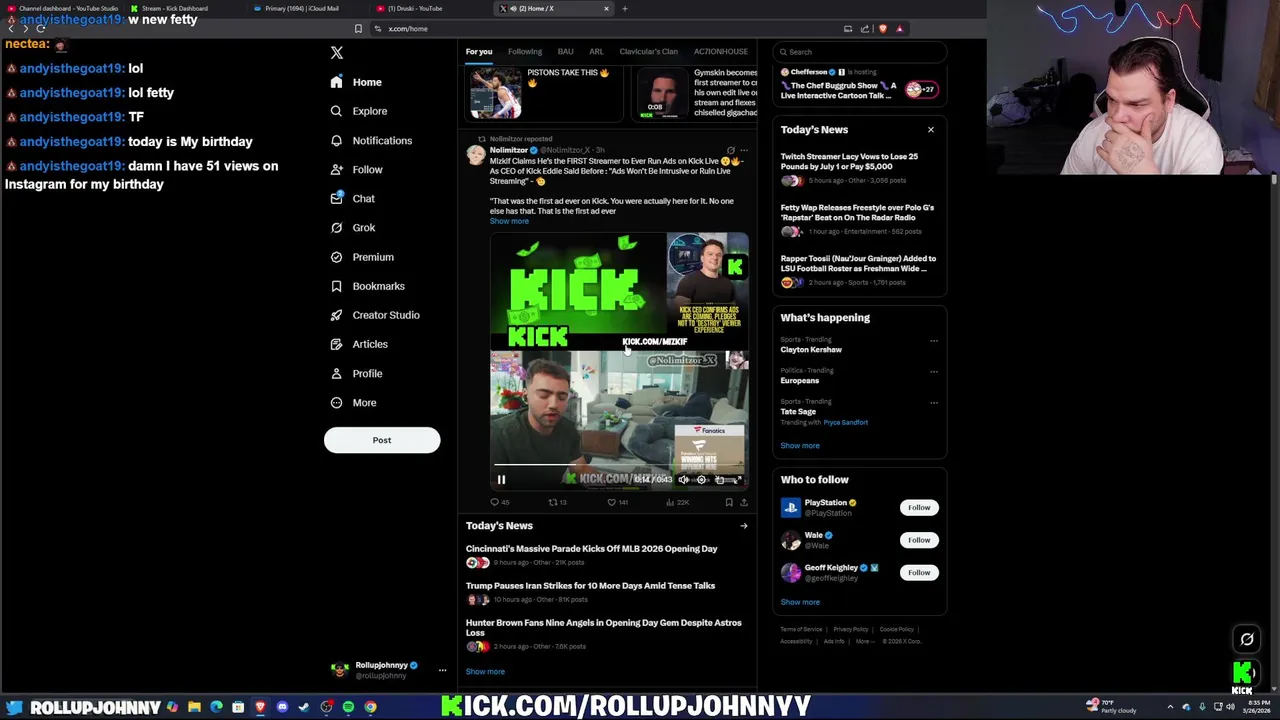
Task: Toggle picture-in-picture for the video
Action: point(720,480)
